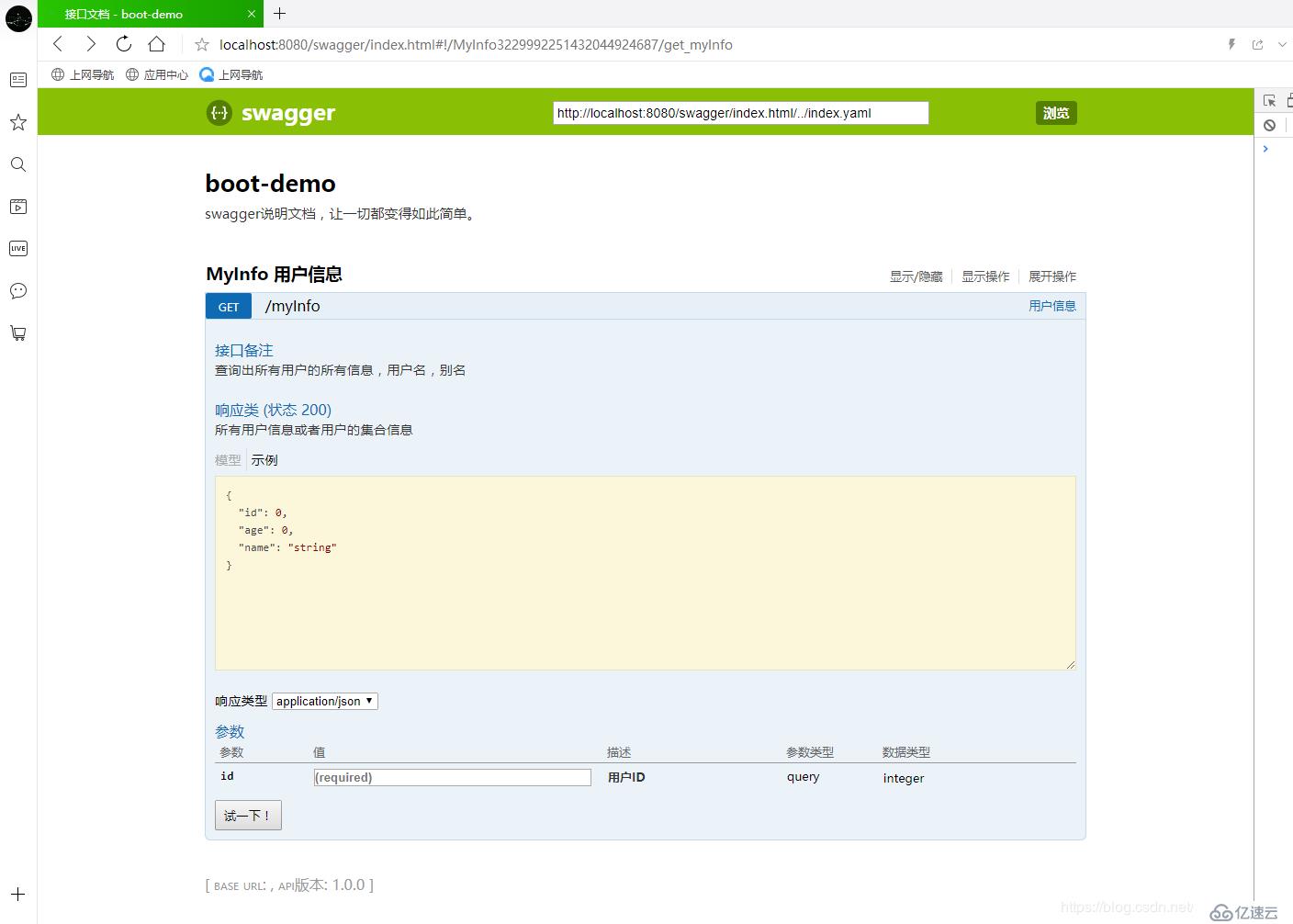Bookmark page with star in address bar
Screen dimensions: 1293x924
point(202,44)
